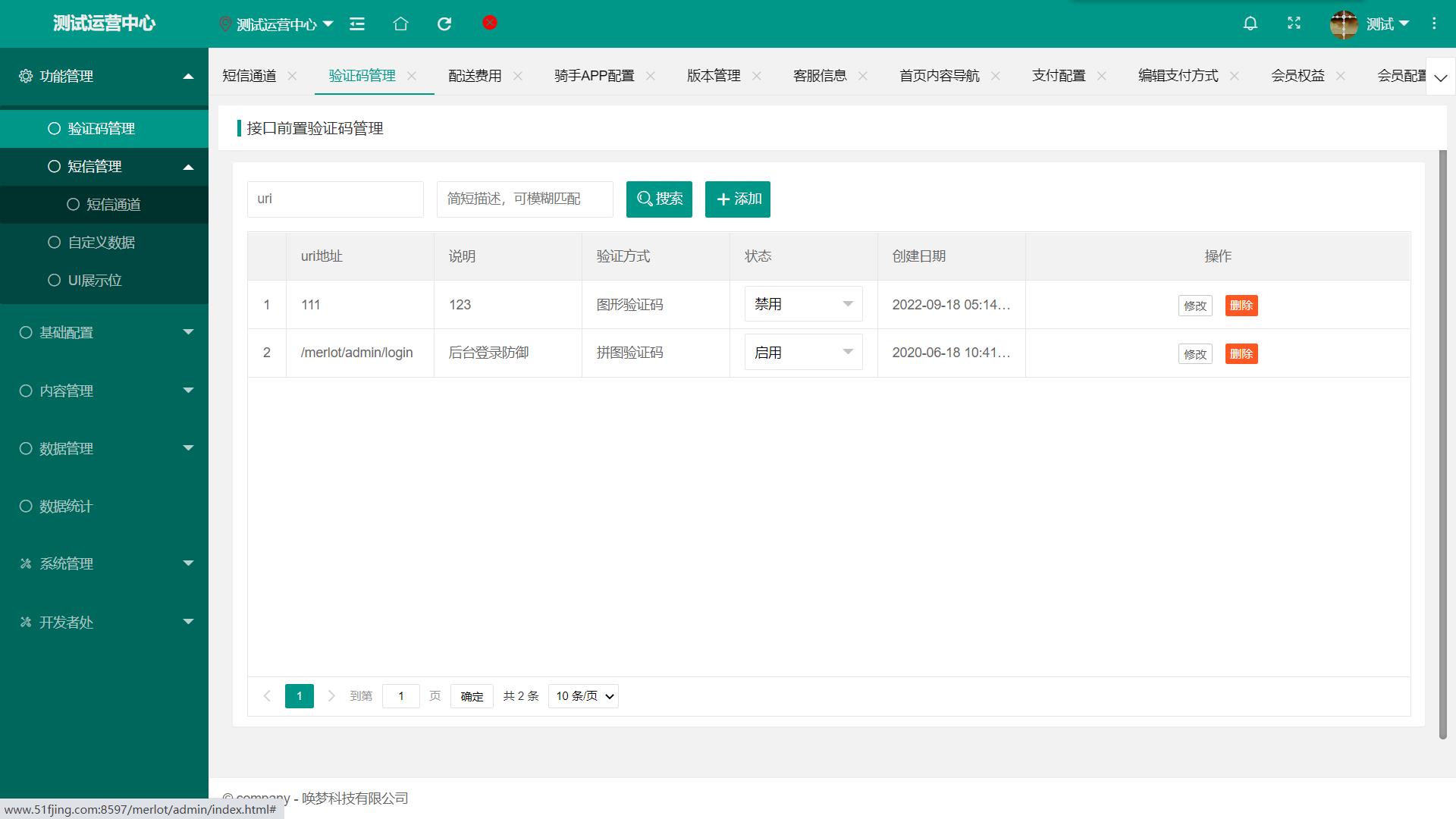Close the 版本管理 tab

pyautogui.click(x=757, y=76)
